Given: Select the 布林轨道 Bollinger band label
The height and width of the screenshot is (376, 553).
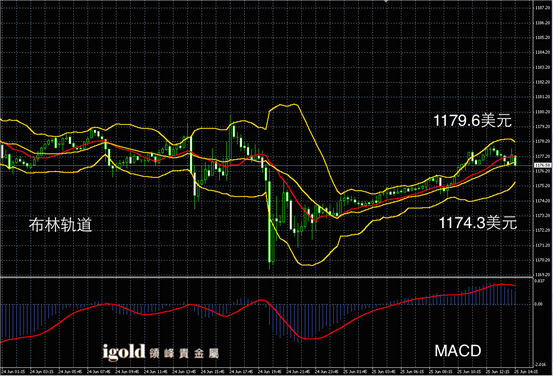Looking at the screenshot, I should pyautogui.click(x=60, y=225).
